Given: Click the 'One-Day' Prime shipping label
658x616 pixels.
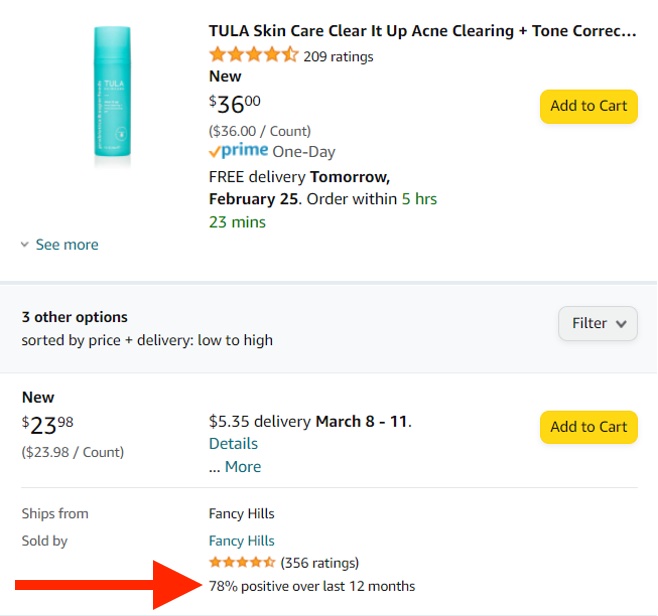Looking at the screenshot, I should tap(304, 152).
